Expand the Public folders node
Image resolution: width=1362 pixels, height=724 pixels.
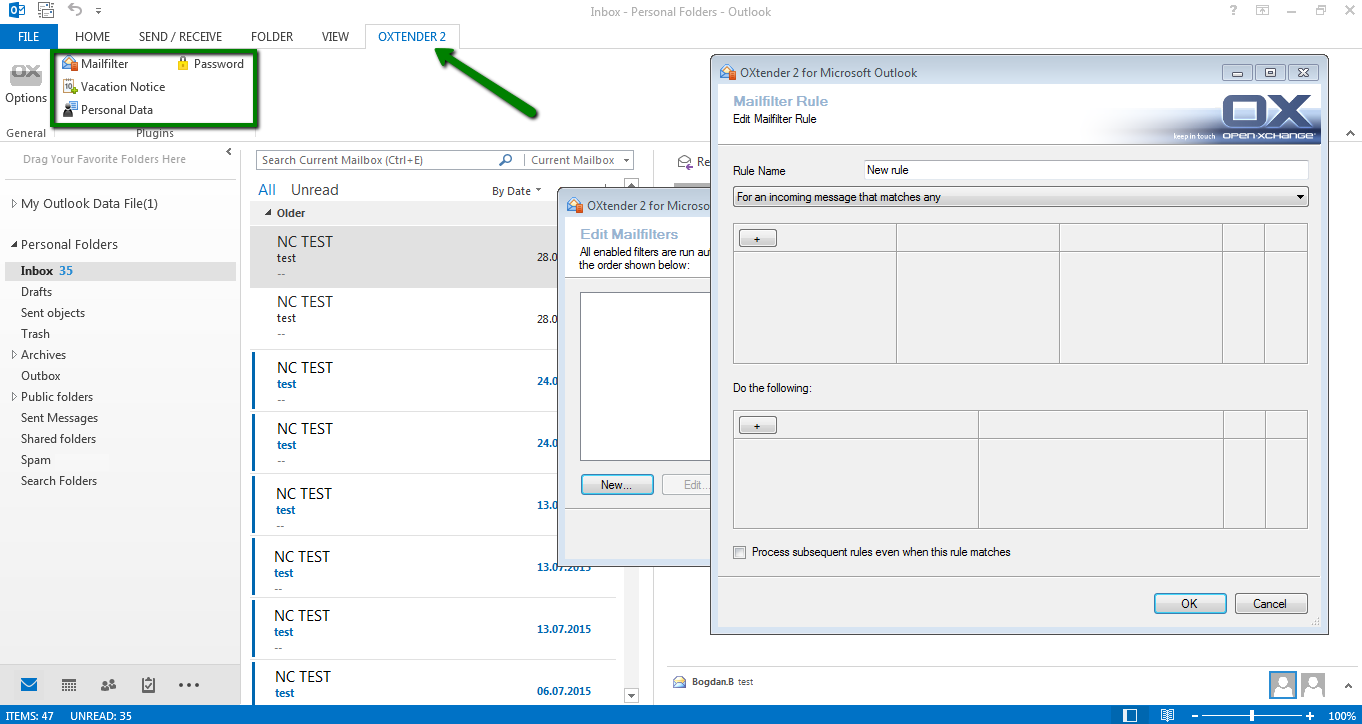(14, 397)
